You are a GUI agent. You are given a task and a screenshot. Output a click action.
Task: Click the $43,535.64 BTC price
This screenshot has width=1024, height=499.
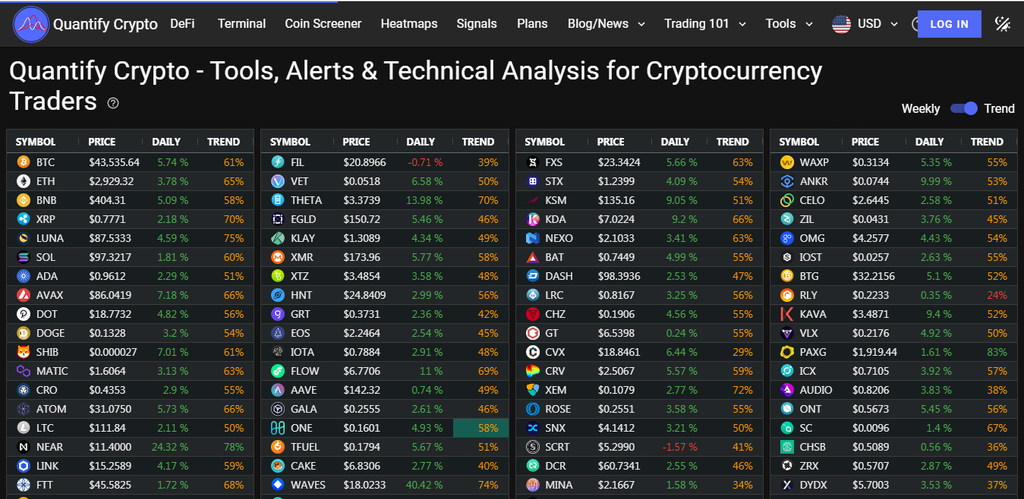coord(114,162)
